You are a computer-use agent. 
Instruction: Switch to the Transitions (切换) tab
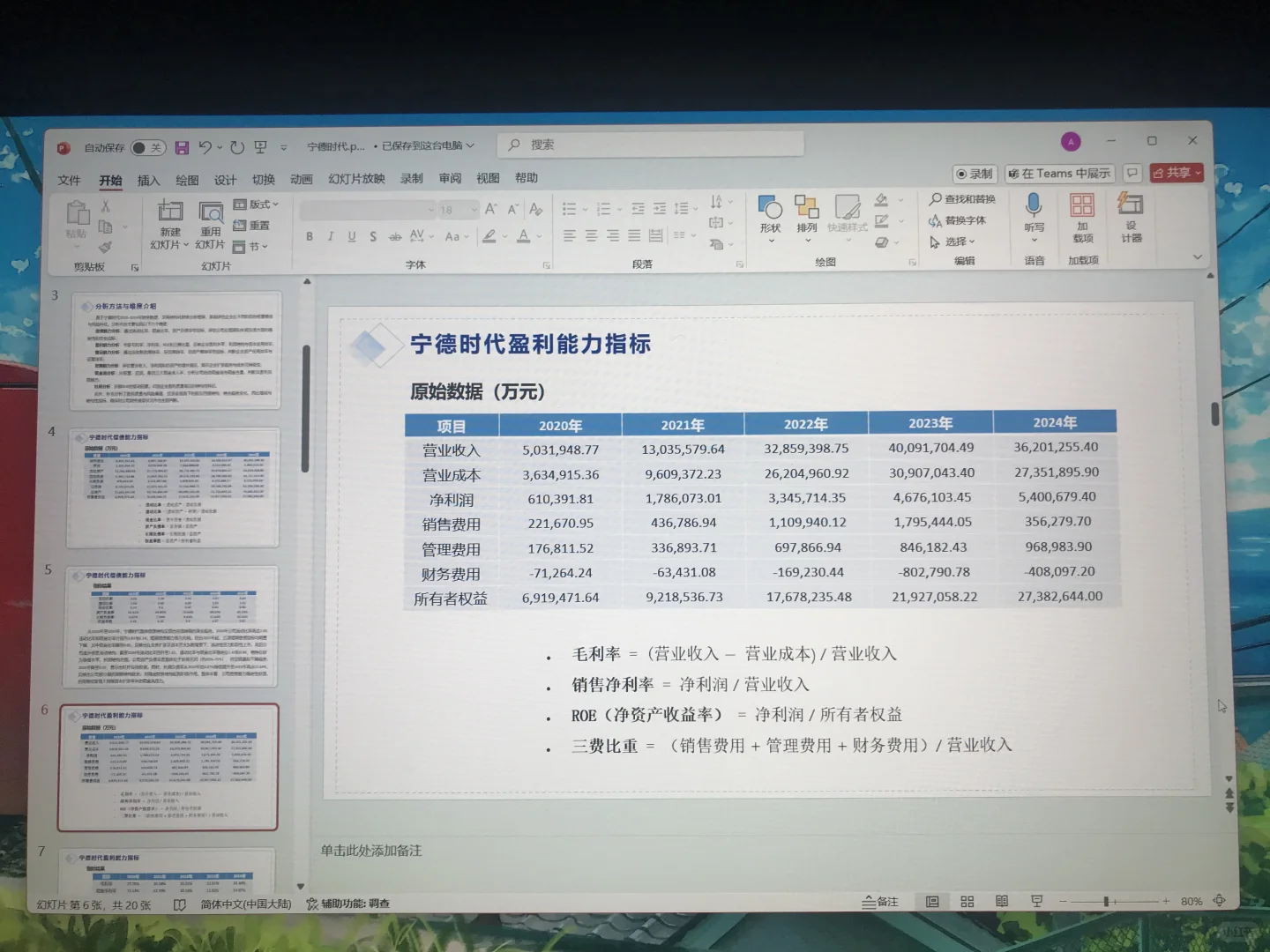point(264,179)
